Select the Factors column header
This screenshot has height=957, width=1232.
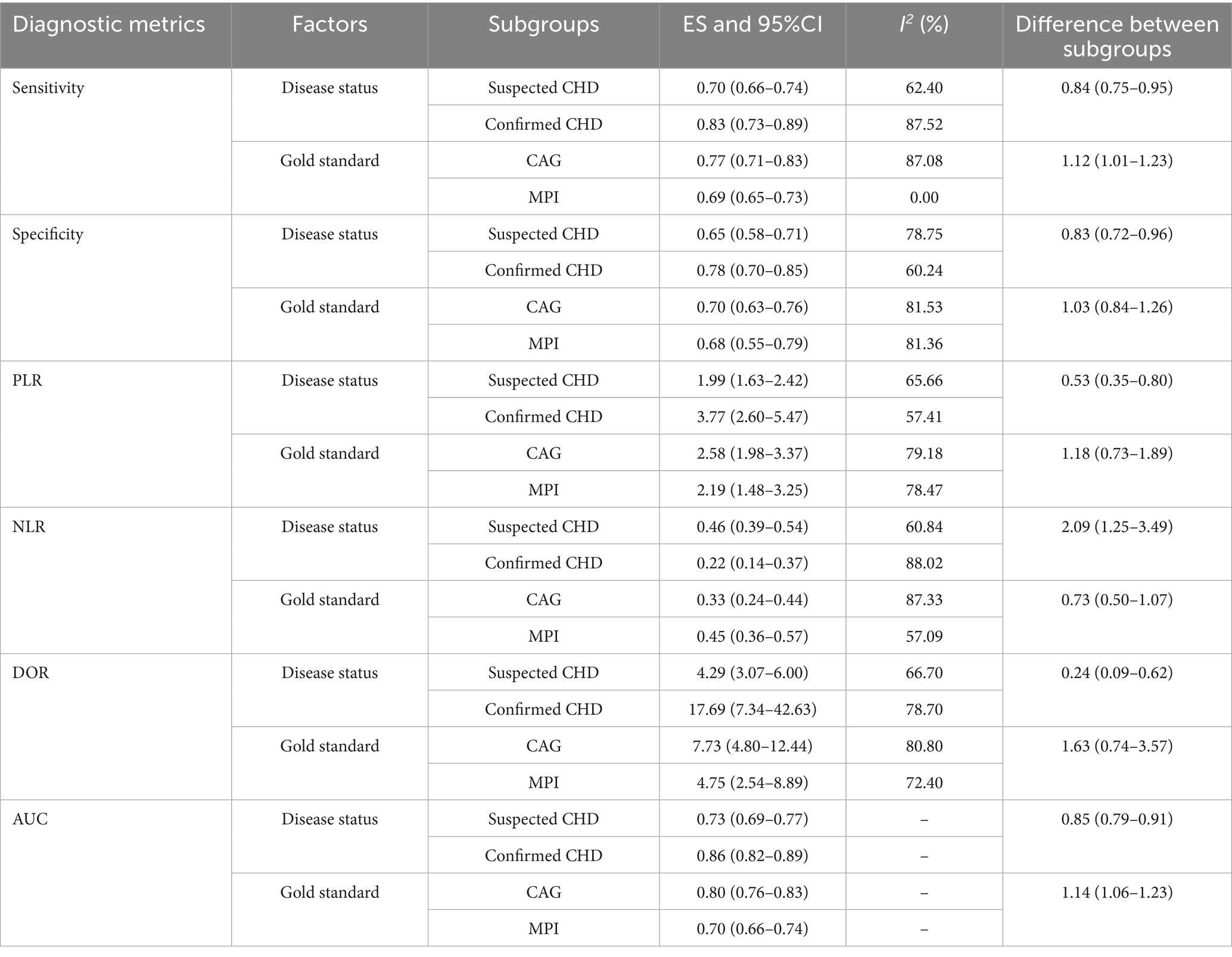tap(329, 24)
